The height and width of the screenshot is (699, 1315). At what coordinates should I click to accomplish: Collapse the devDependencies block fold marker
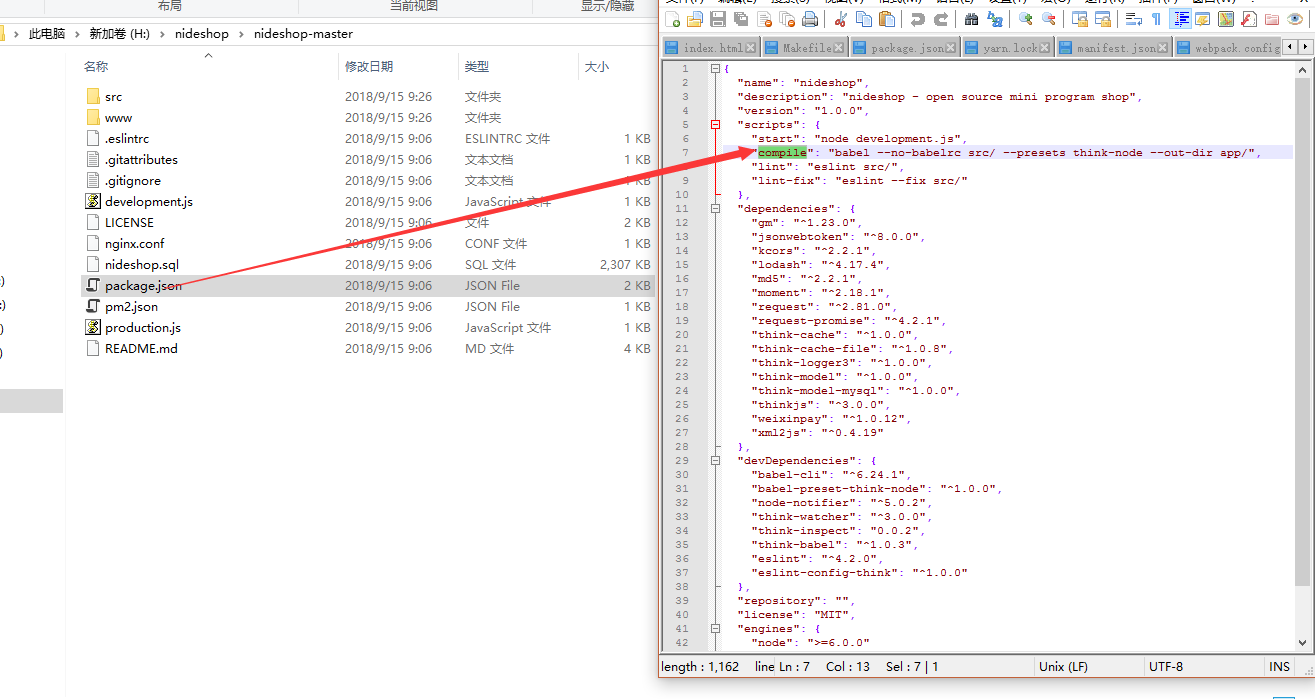point(715,461)
